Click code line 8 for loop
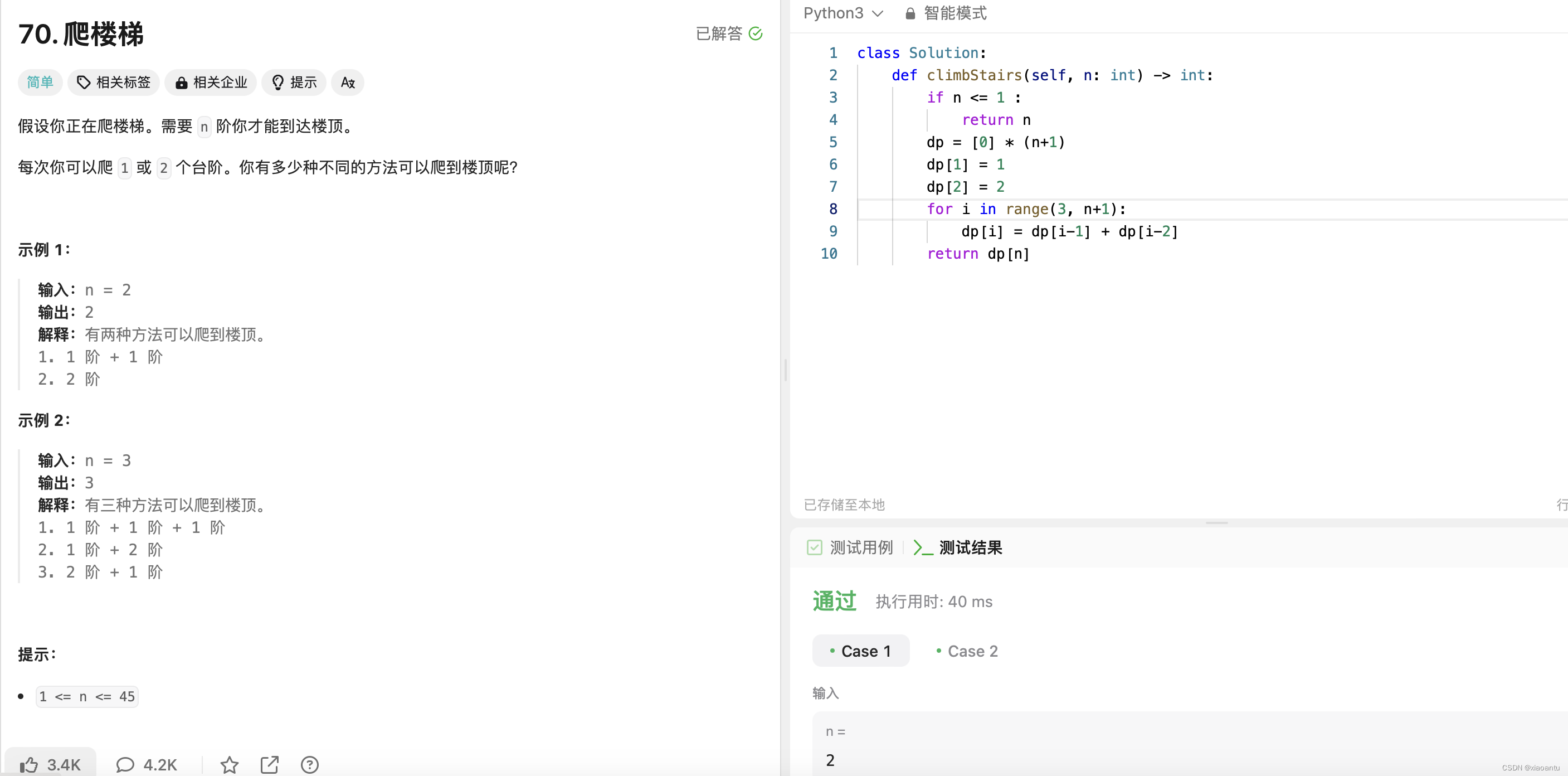The width and height of the screenshot is (1568, 776). [1026, 209]
